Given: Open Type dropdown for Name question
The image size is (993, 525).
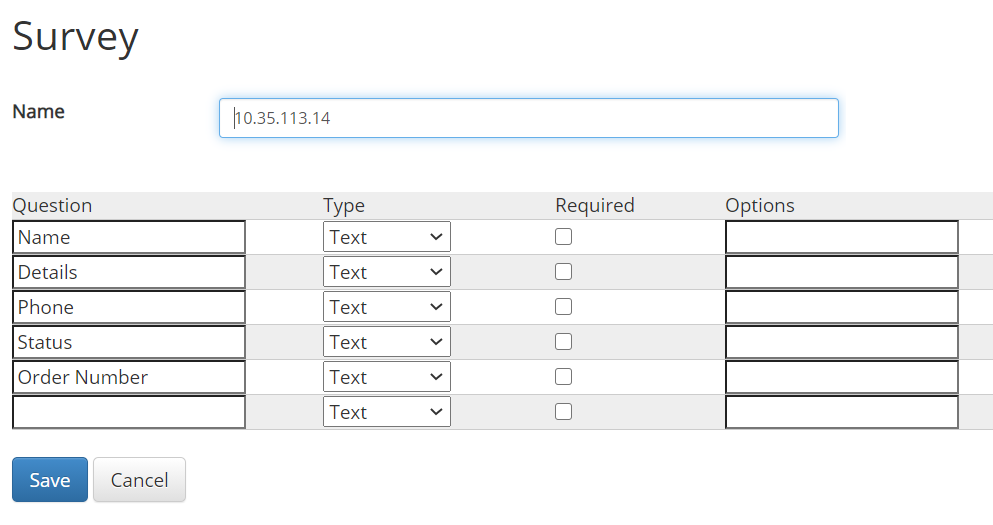Looking at the screenshot, I should 386,237.
